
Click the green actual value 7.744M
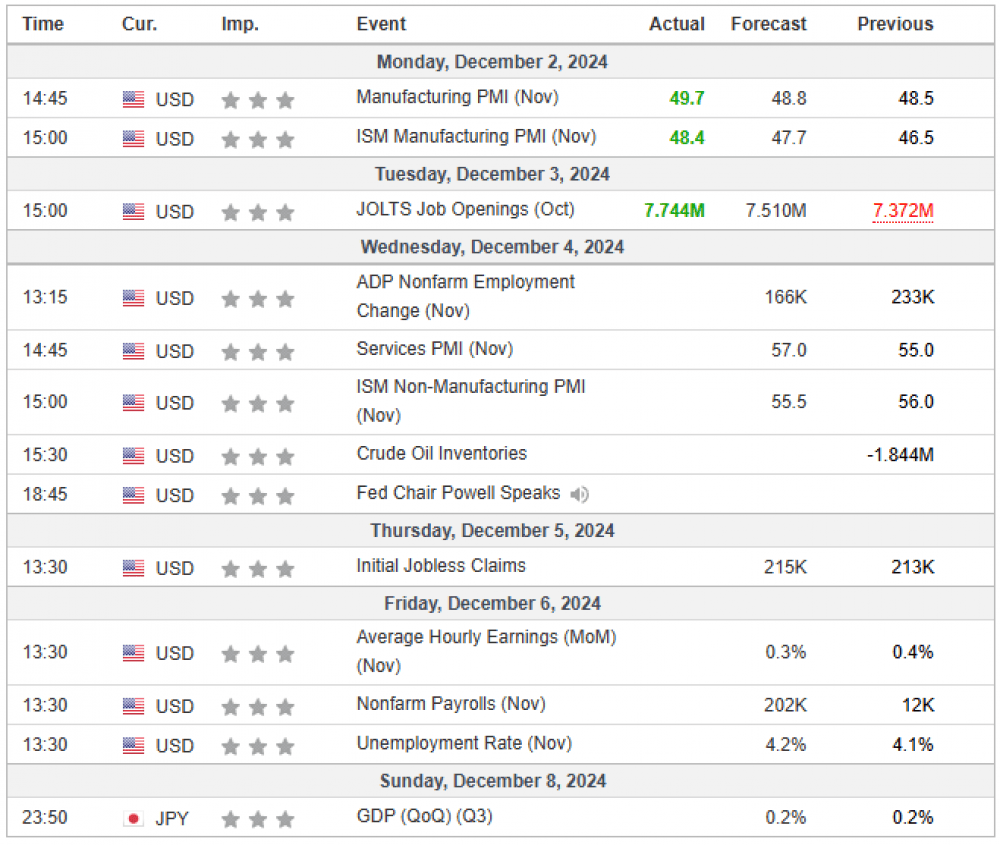[x=674, y=210]
